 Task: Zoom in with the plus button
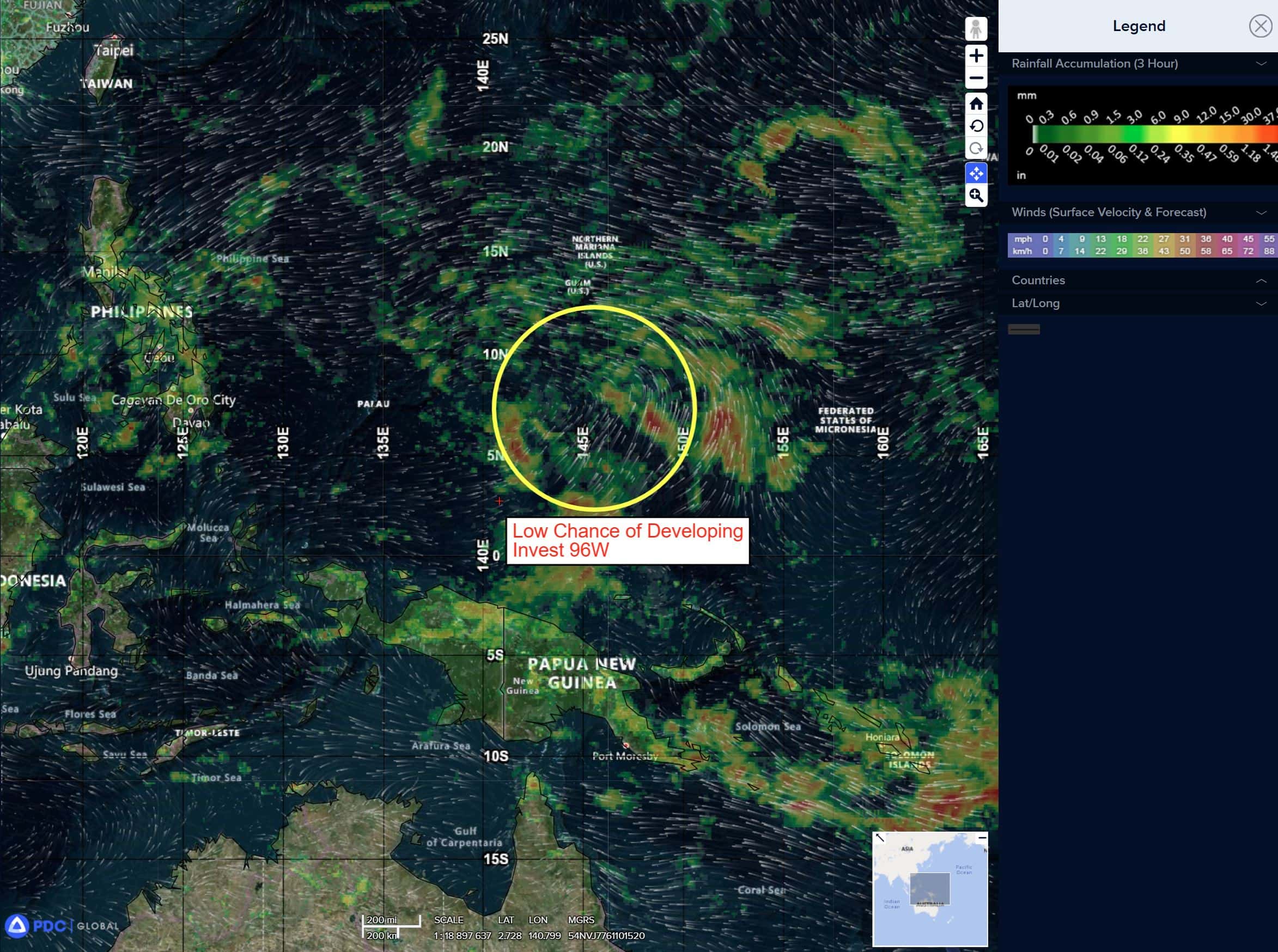[975, 56]
